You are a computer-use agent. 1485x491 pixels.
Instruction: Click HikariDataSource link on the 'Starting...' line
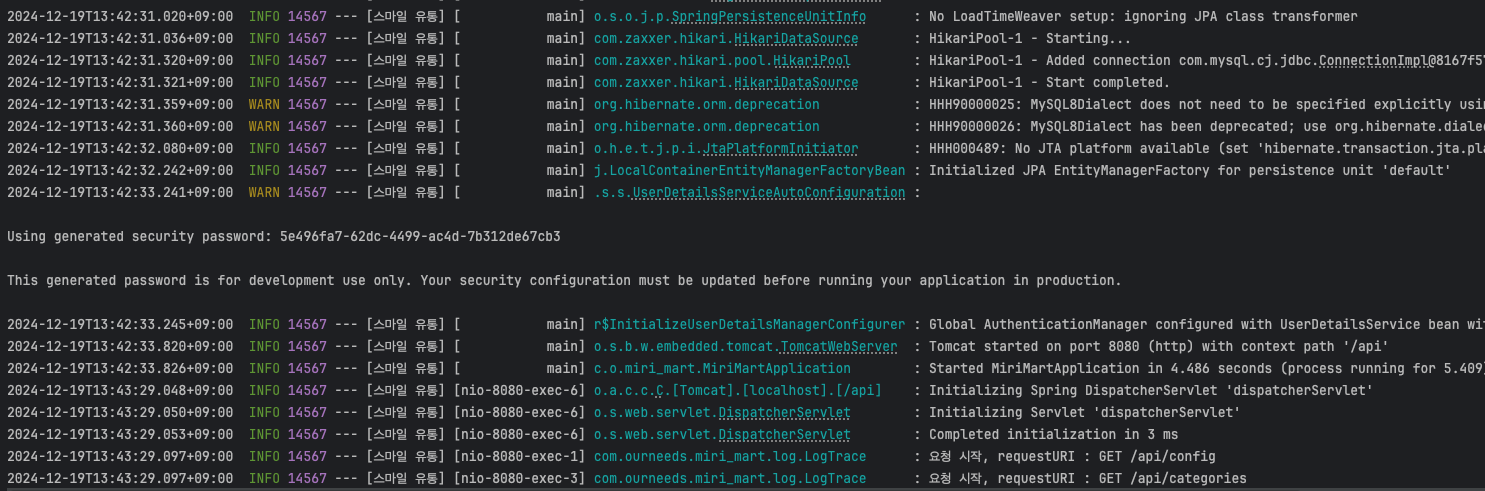coord(796,39)
